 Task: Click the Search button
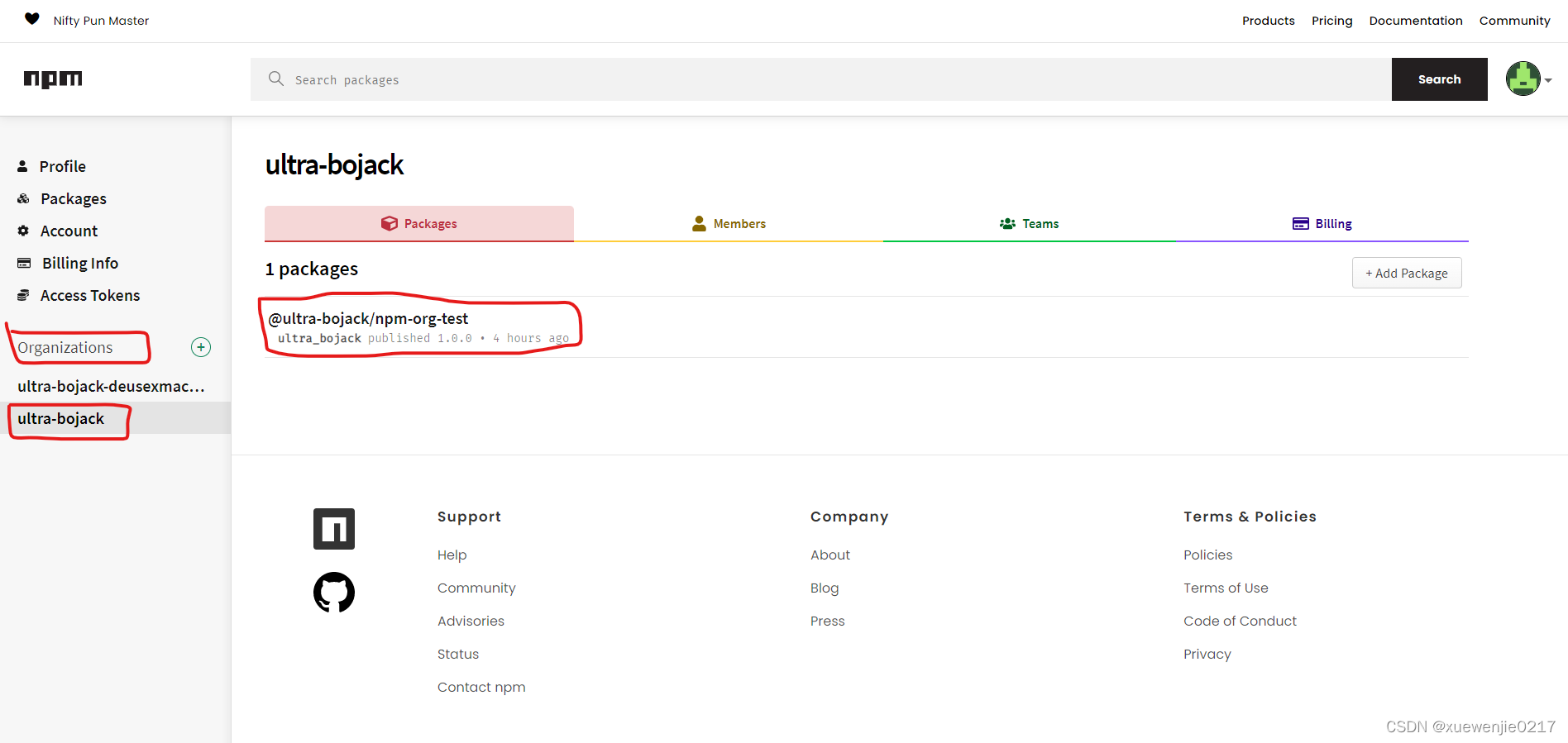pos(1439,79)
